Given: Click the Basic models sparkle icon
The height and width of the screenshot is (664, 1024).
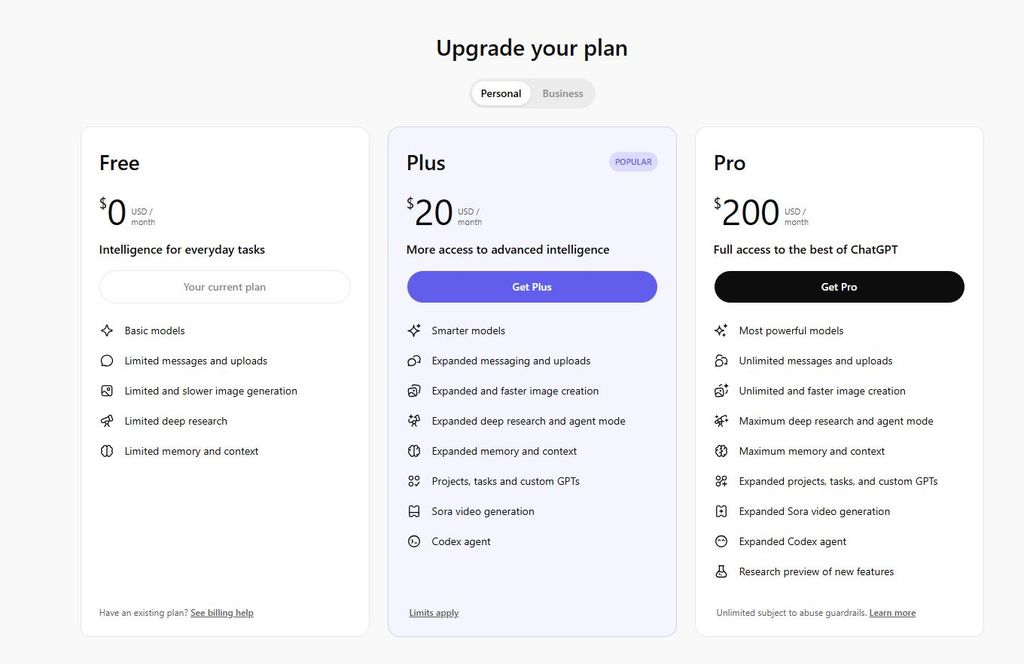Looking at the screenshot, I should 107,331.
